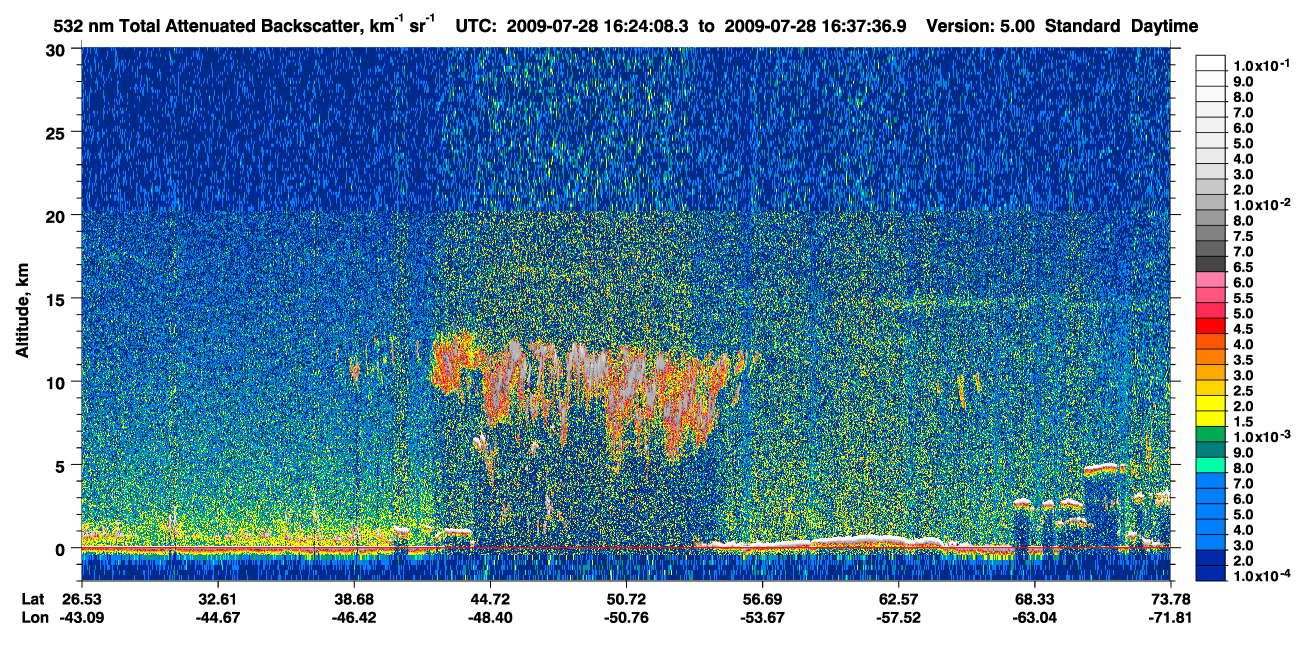1300x667 pixels.
Task: Click the 20 km altitude tick label
Action: (x=58, y=215)
